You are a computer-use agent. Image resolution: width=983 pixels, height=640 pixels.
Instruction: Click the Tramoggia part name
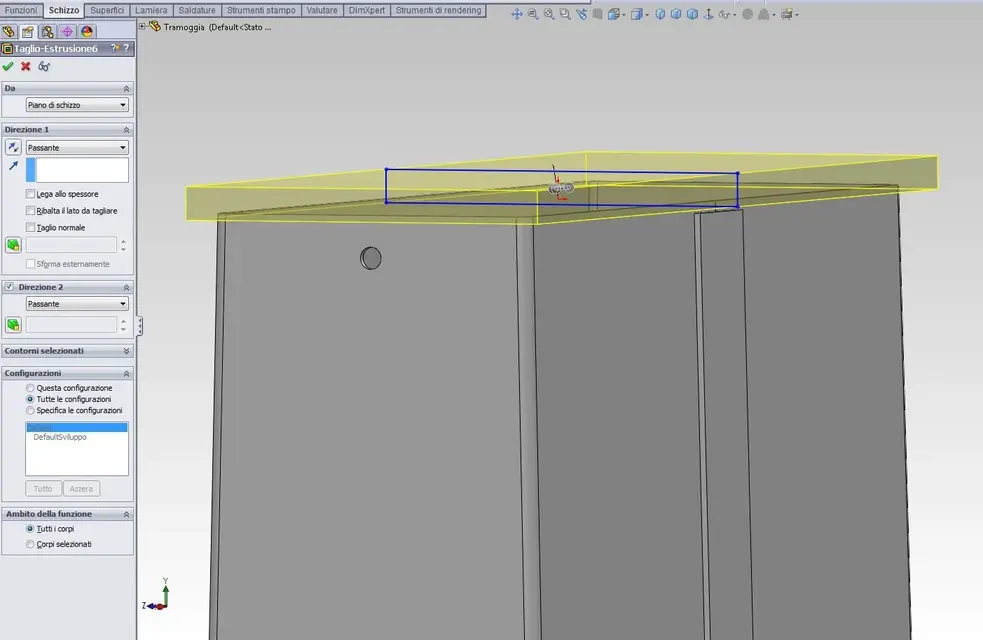184,27
